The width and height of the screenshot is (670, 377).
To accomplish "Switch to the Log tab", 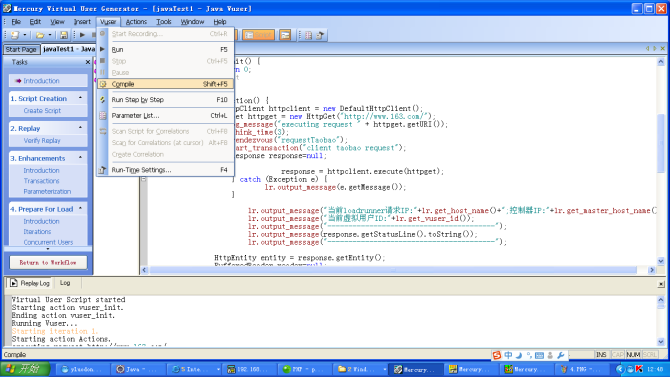I will [x=65, y=283].
